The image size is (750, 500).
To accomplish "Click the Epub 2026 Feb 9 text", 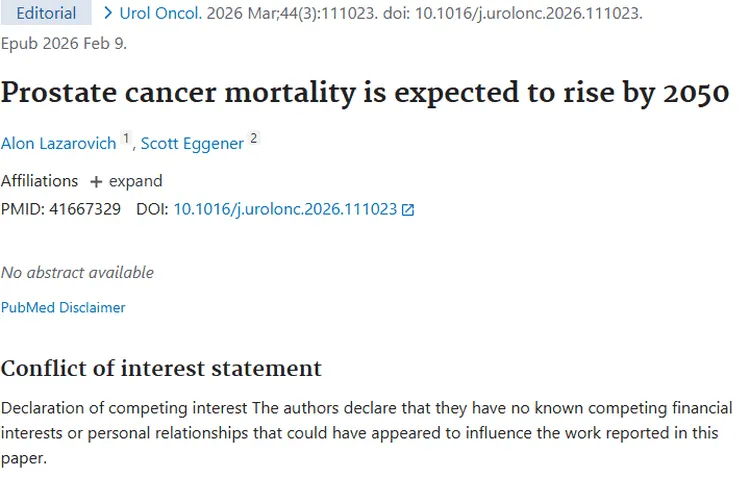I will [63, 43].
